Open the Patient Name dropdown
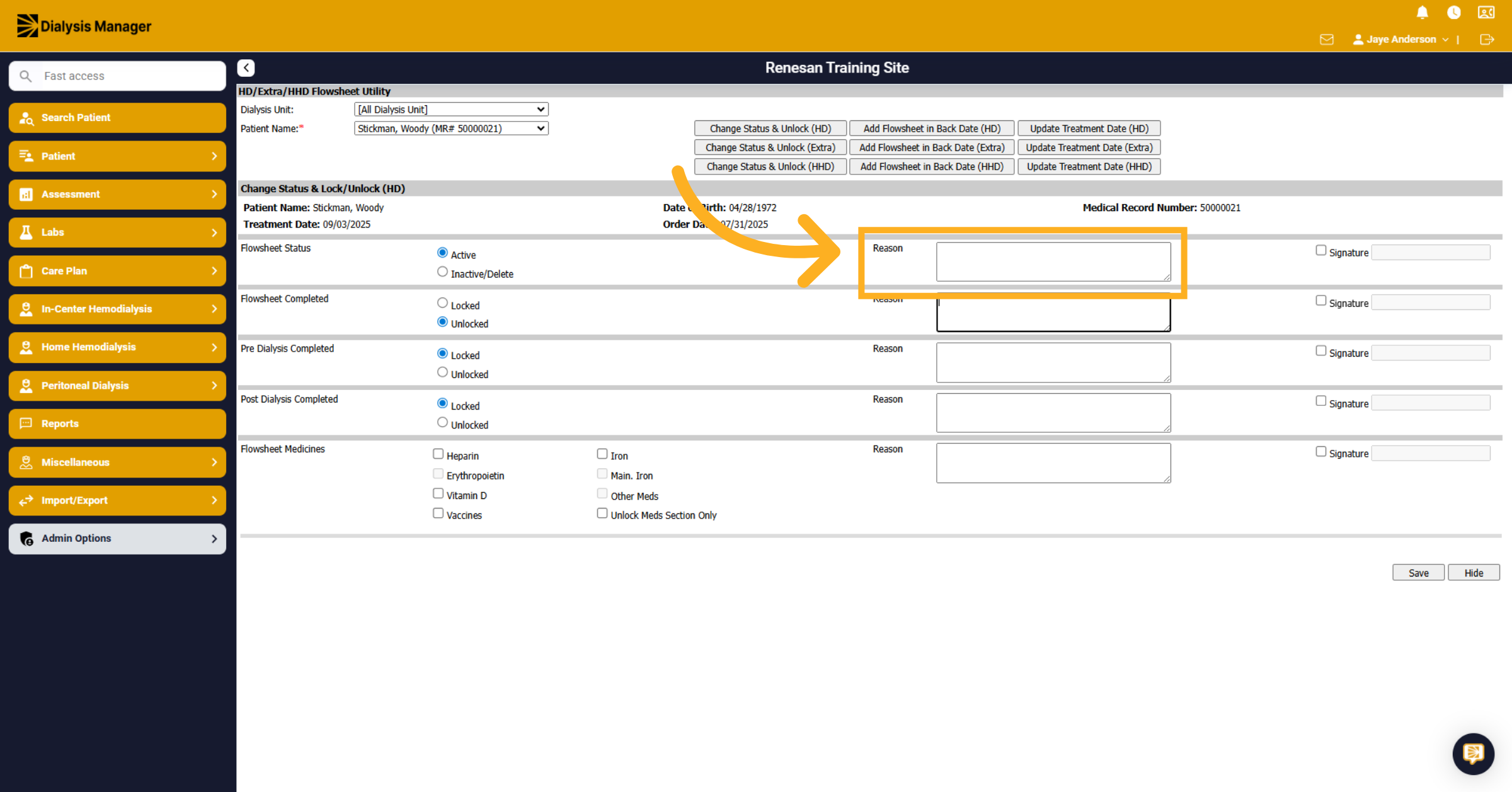This screenshot has height=792, width=1512. [x=451, y=128]
